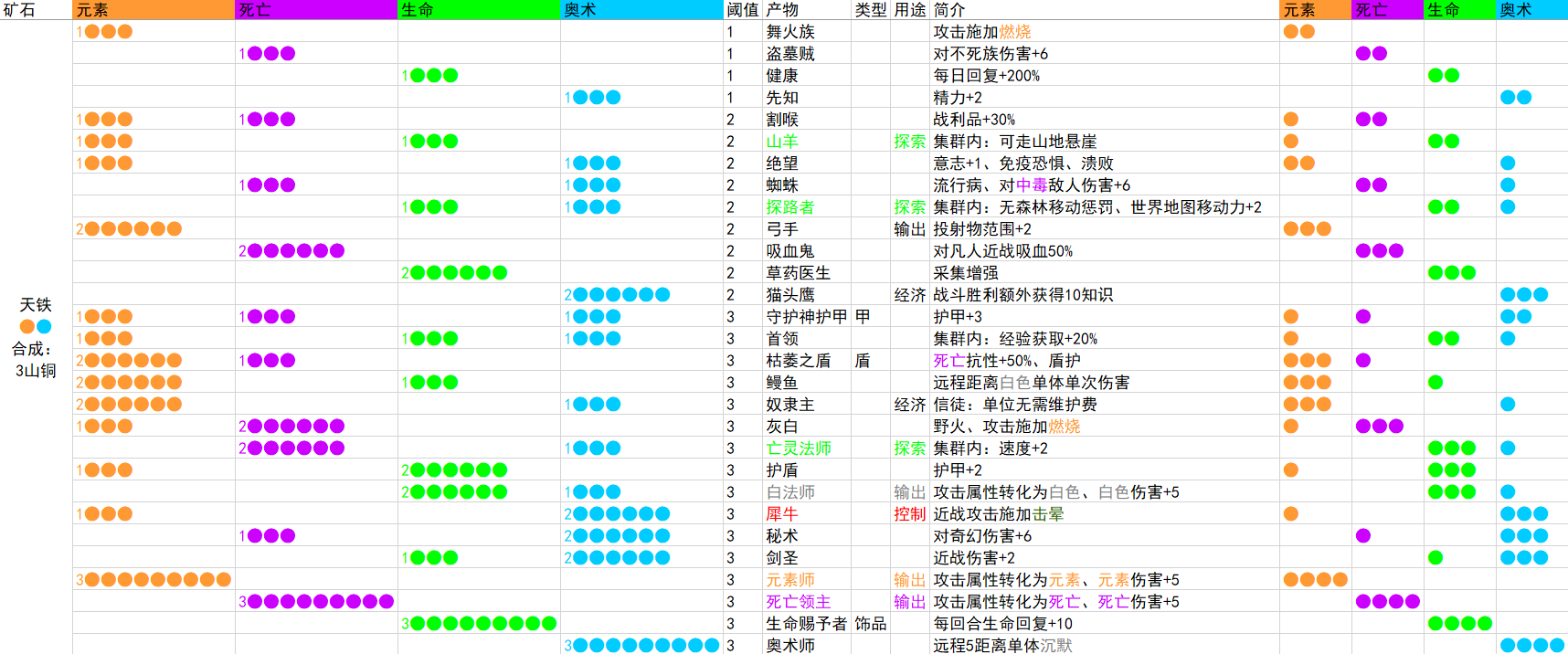
Task: Click the 输出 usage cell in 弓手 row
Action: [910, 229]
